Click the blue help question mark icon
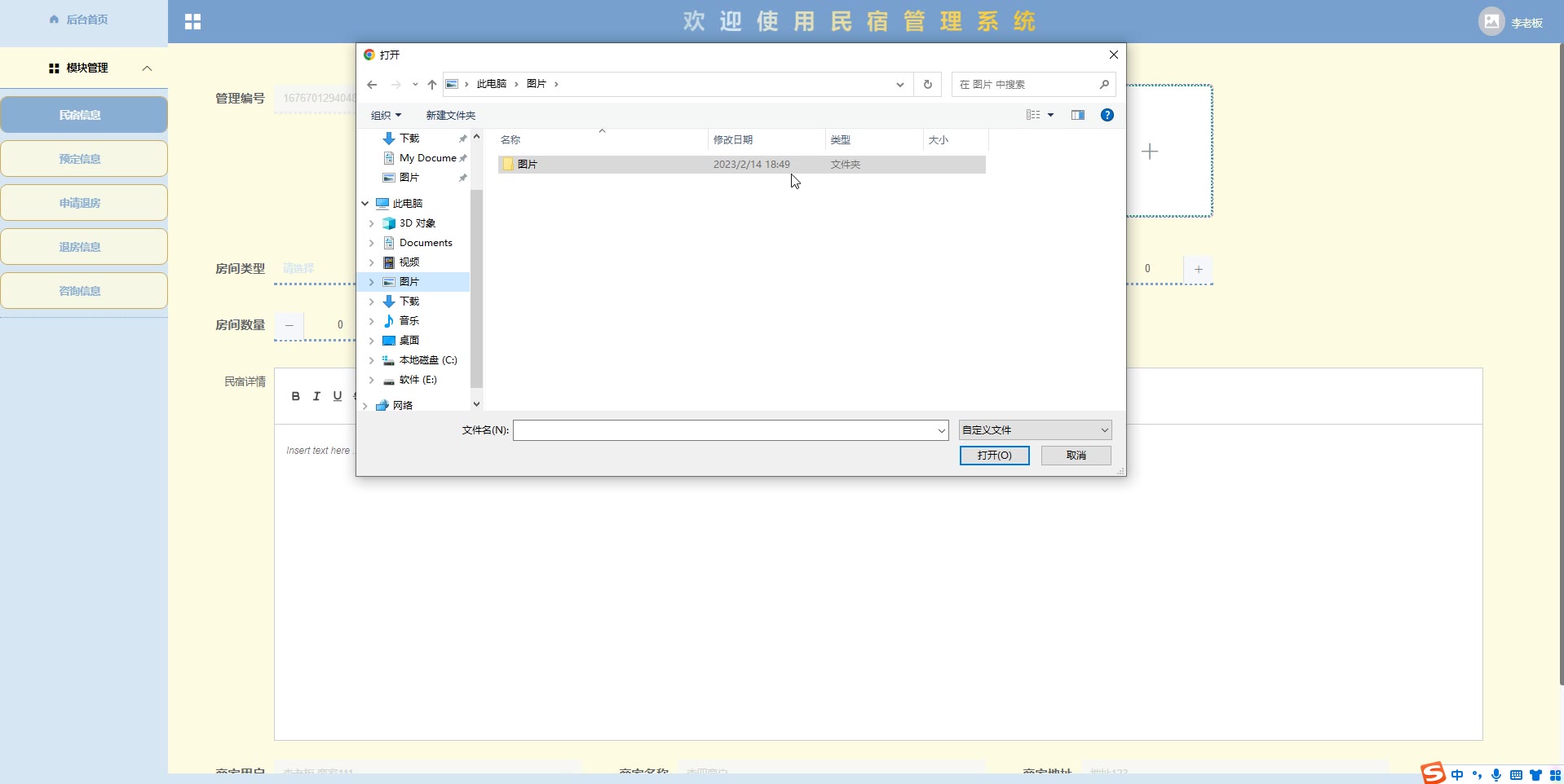 click(x=1107, y=116)
